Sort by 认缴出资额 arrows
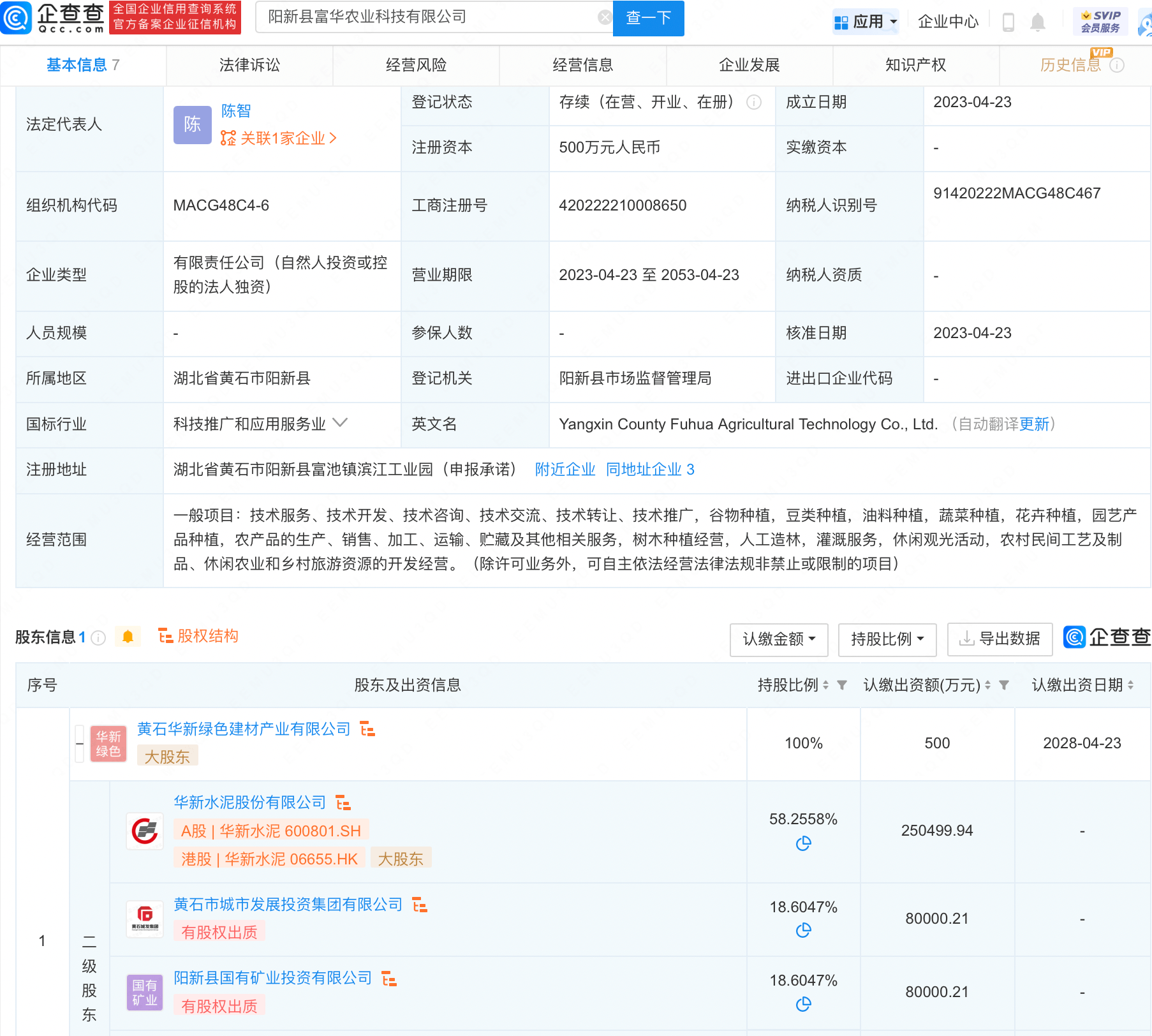Screen dimensions: 1152x1036 coord(988,685)
